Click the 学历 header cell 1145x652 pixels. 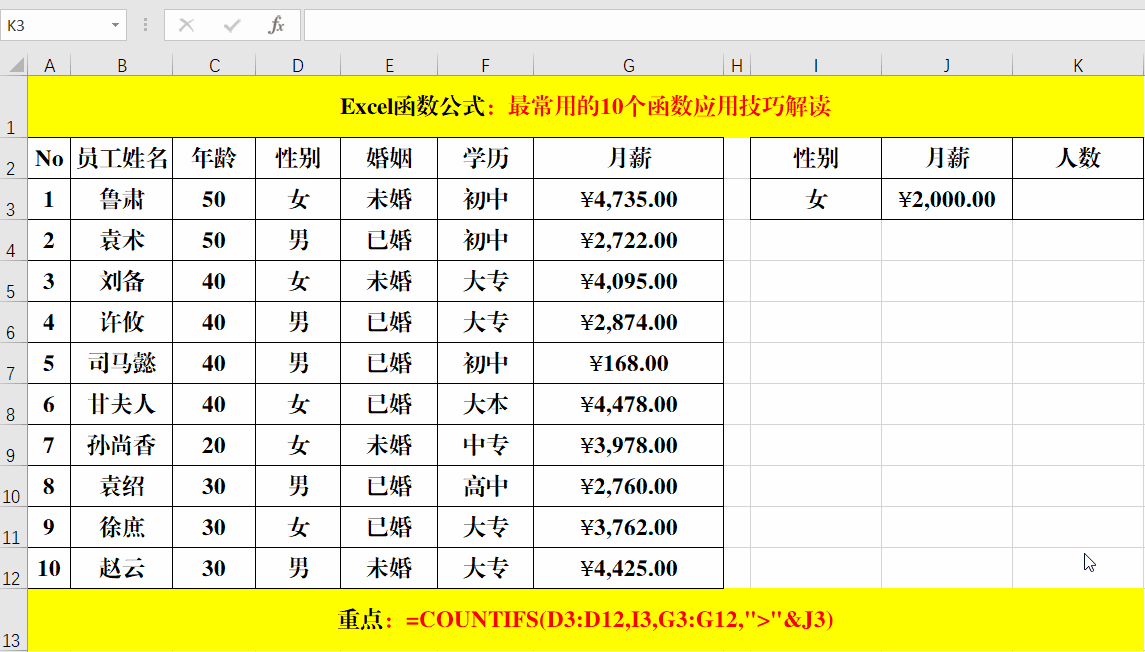tap(486, 158)
